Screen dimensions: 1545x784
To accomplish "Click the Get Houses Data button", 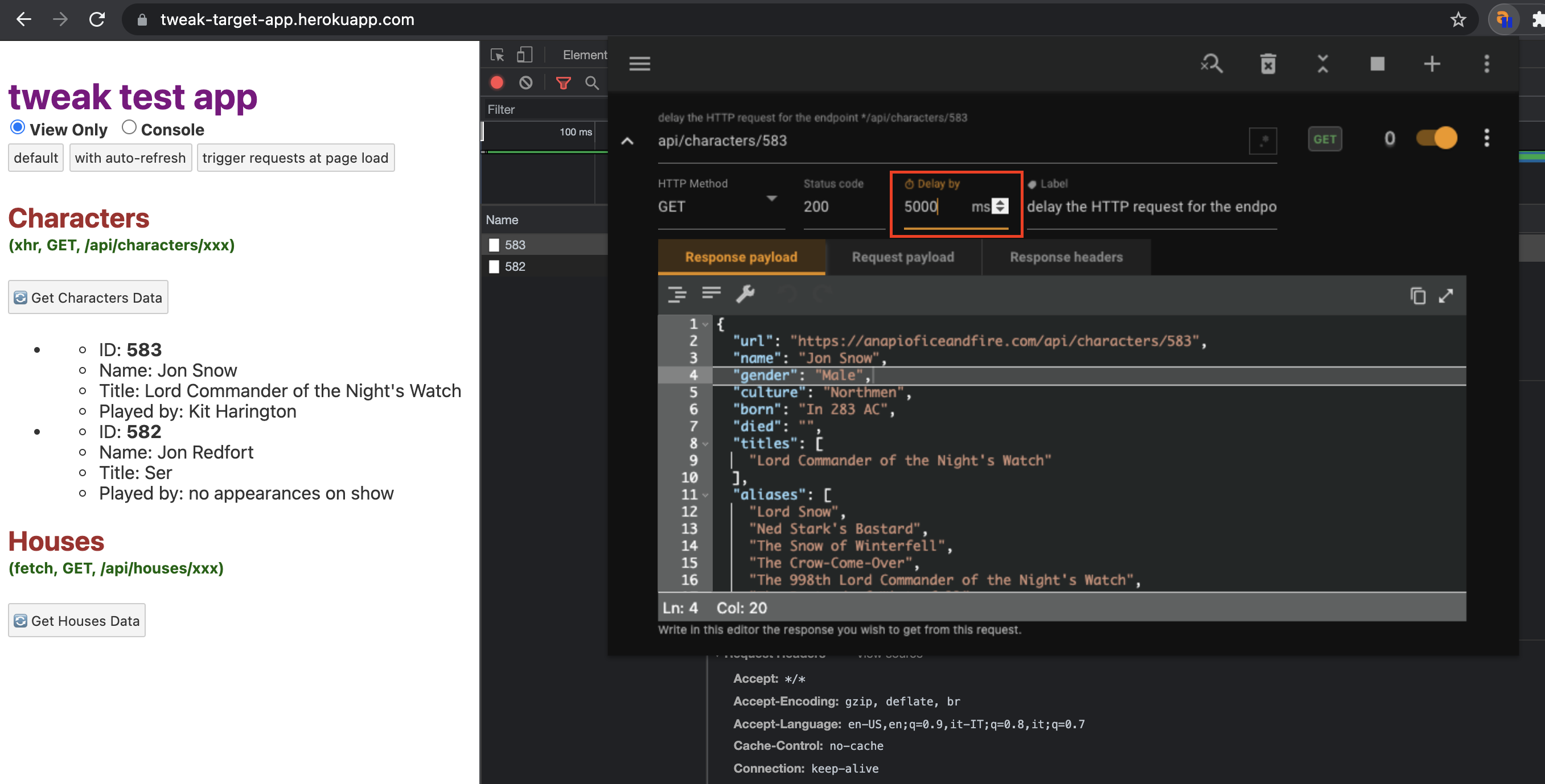I will click(x=77, y=620).
